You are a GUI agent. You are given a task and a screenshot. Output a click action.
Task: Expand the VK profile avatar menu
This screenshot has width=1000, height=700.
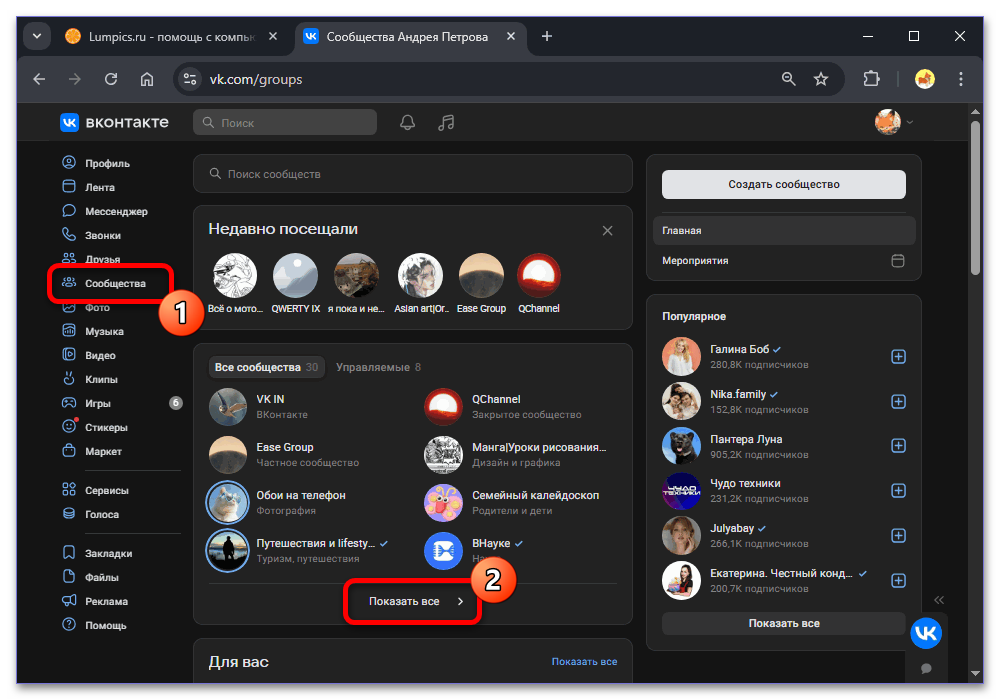[894, 122]
